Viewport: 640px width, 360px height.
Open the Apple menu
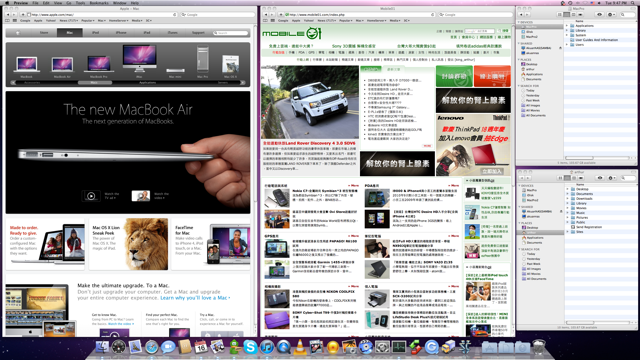click(7, 3)
